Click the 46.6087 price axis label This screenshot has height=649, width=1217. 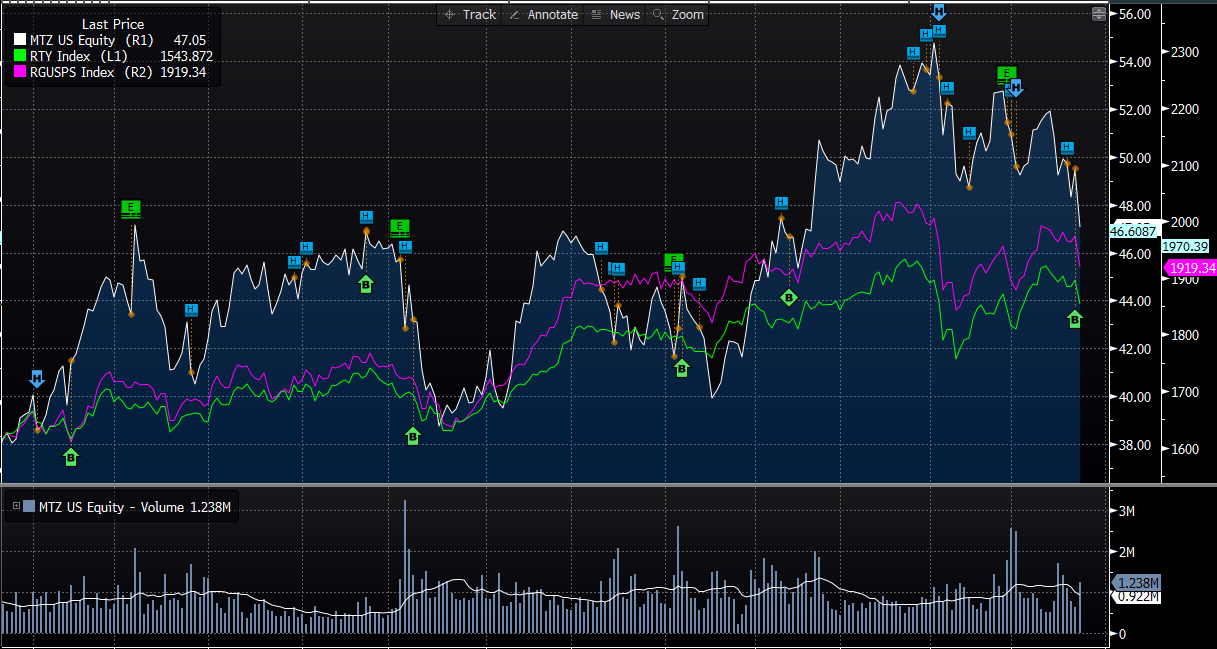1132,231
